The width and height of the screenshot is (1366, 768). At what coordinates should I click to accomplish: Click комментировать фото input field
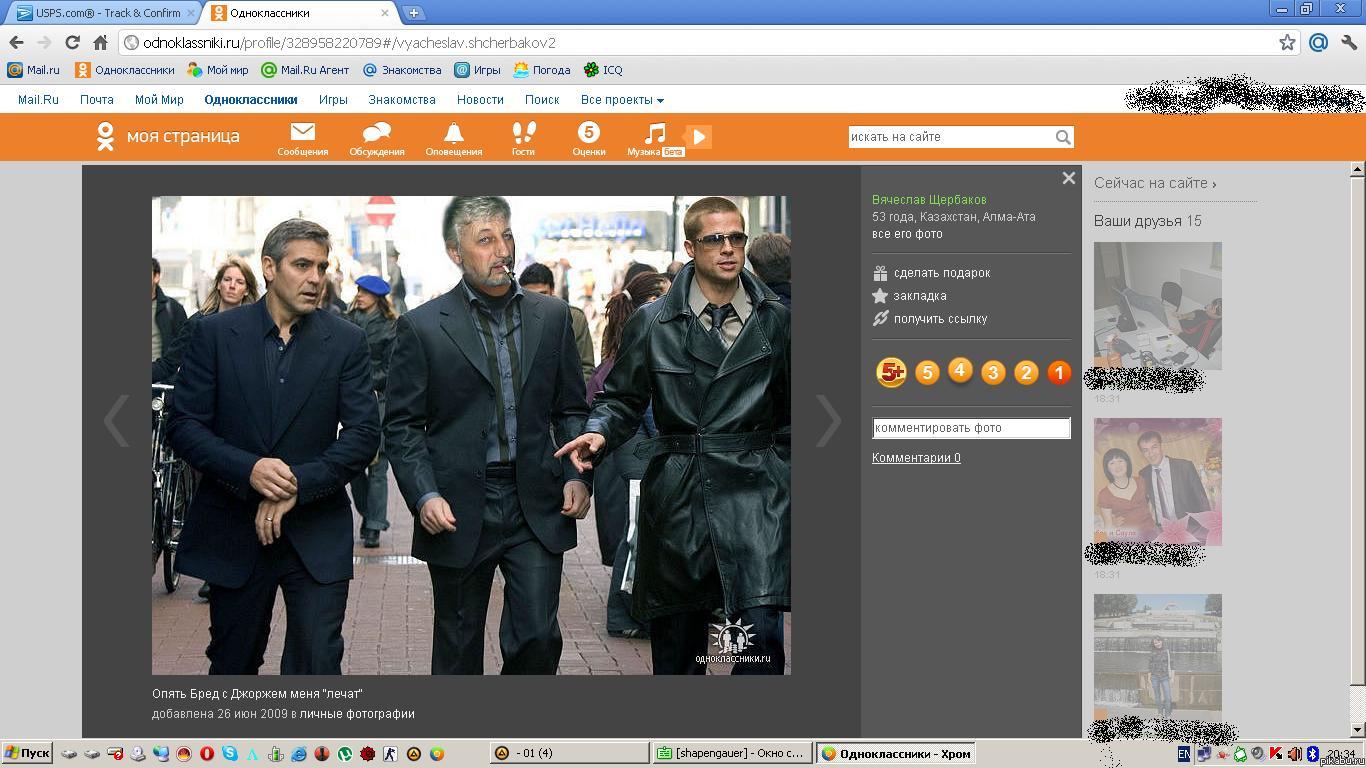[971, 428]
